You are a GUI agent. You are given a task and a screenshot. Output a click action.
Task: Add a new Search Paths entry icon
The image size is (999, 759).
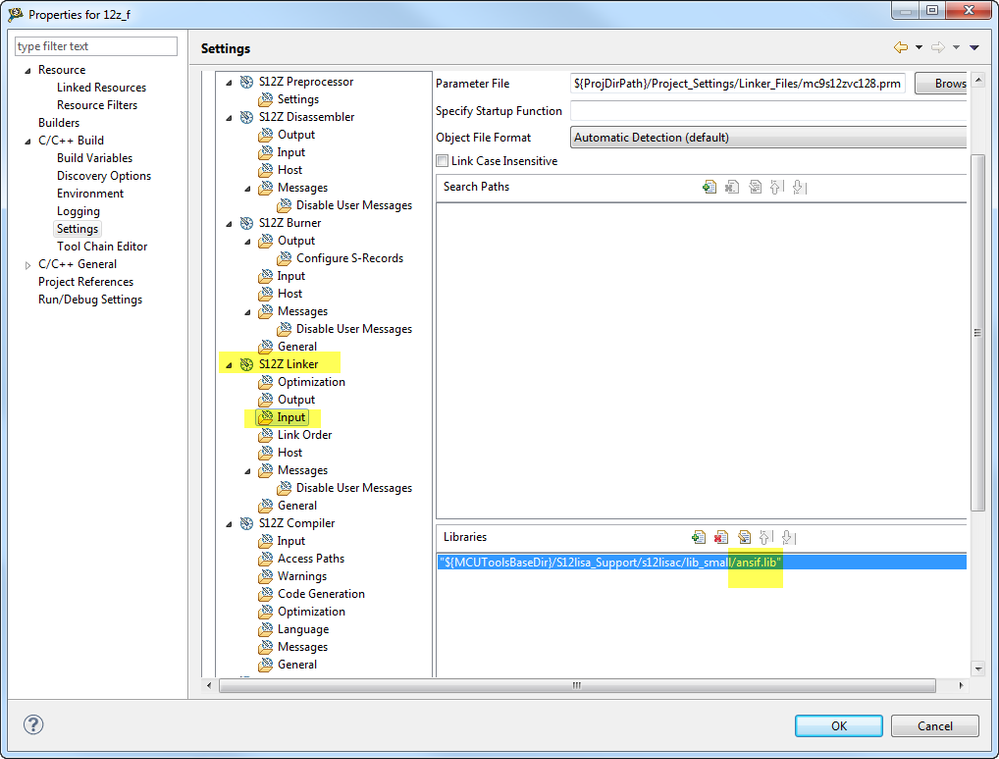709,187
